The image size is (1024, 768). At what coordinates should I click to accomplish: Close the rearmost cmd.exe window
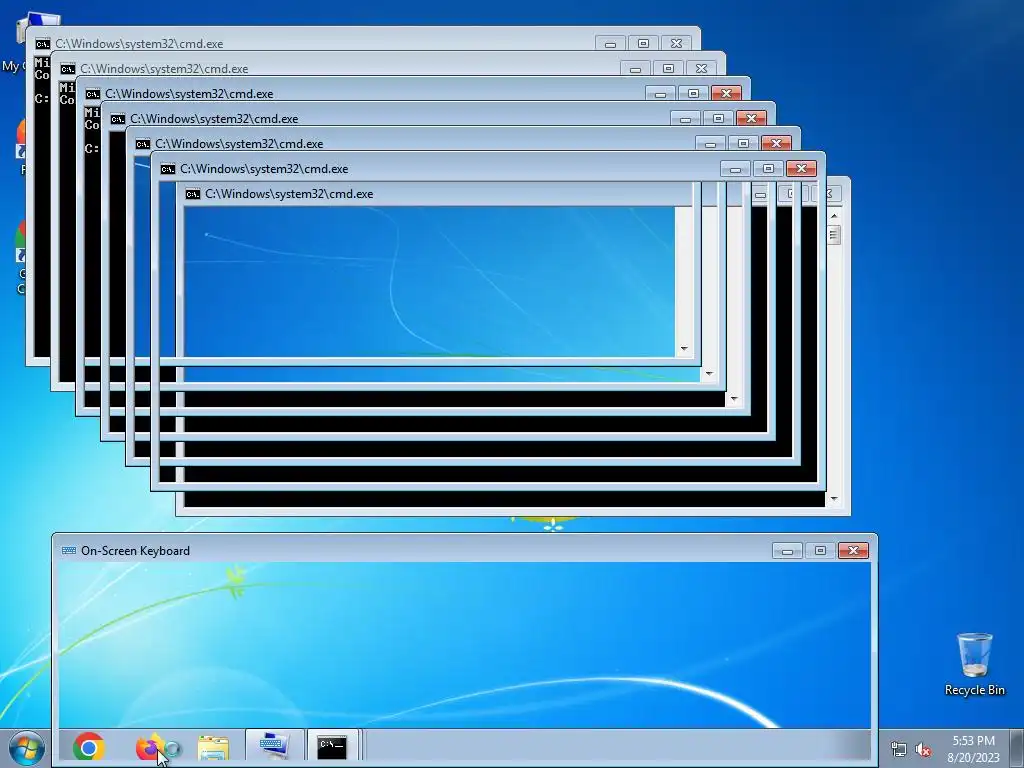coord(676,43)
